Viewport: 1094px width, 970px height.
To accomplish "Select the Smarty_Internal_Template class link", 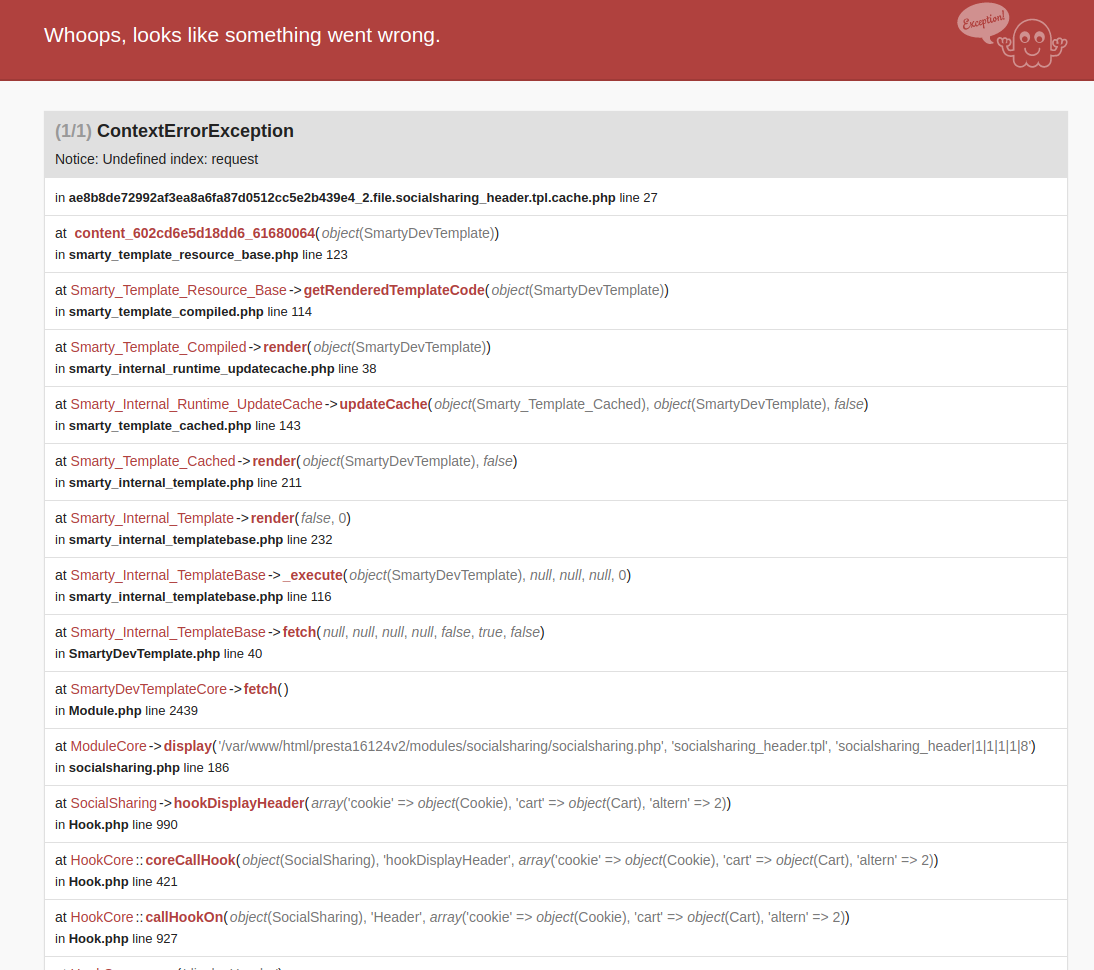I will (152, 518).
